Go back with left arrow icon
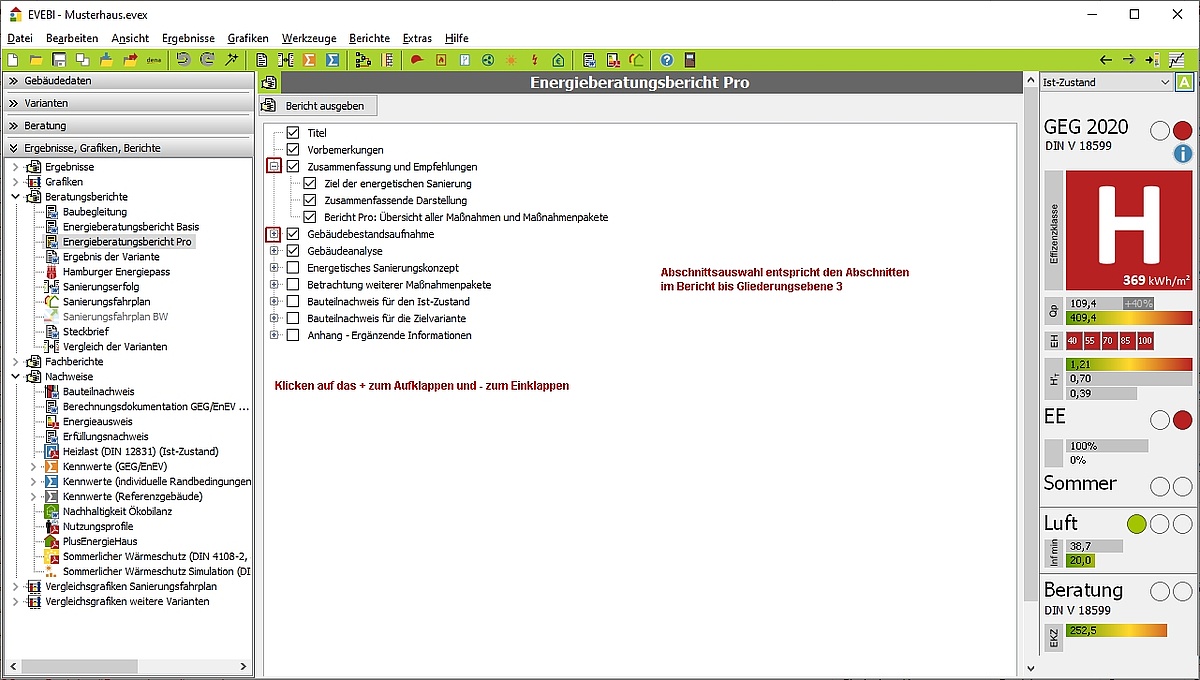 [1105, 60]
